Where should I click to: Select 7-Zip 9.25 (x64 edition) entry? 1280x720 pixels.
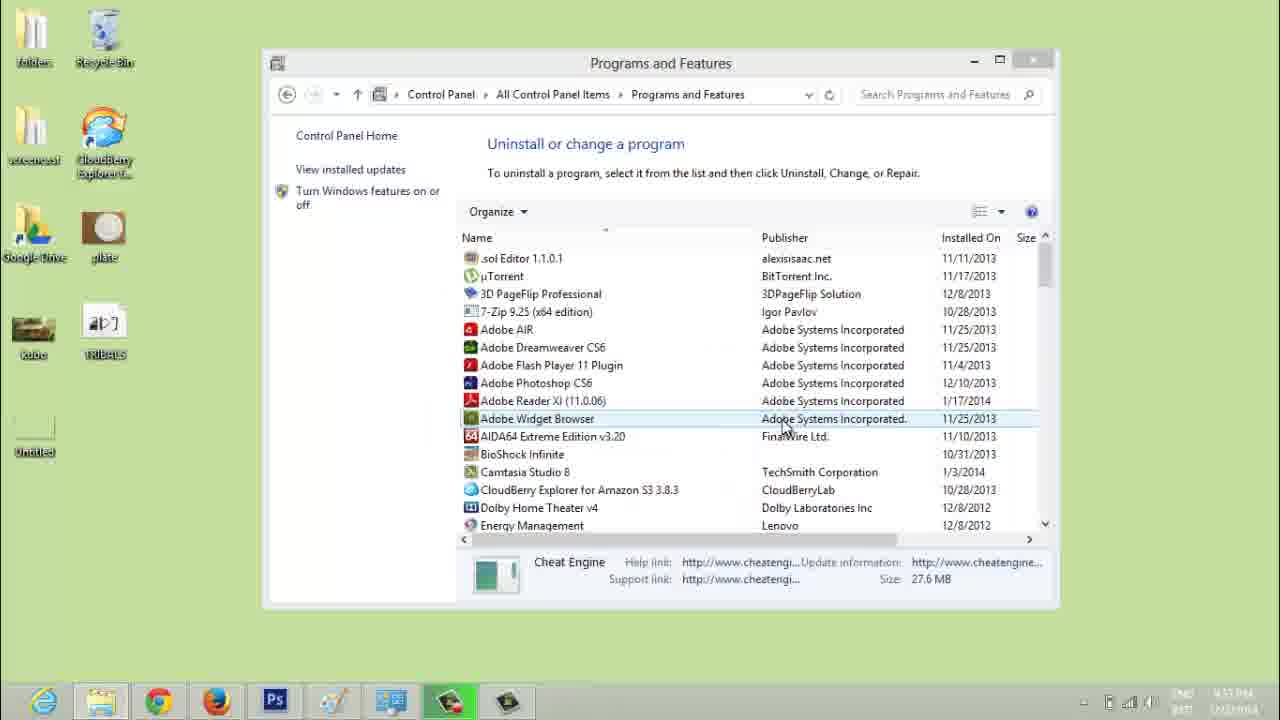click(x=748, y=312)
